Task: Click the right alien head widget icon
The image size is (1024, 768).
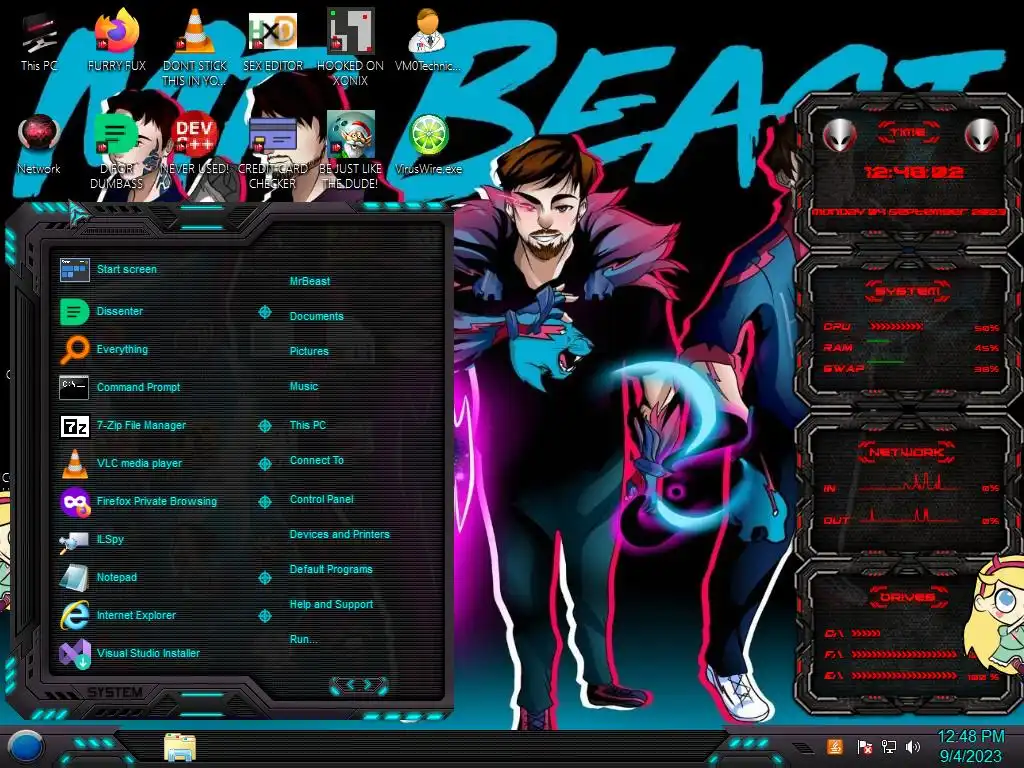Action: tap(982, 135)
